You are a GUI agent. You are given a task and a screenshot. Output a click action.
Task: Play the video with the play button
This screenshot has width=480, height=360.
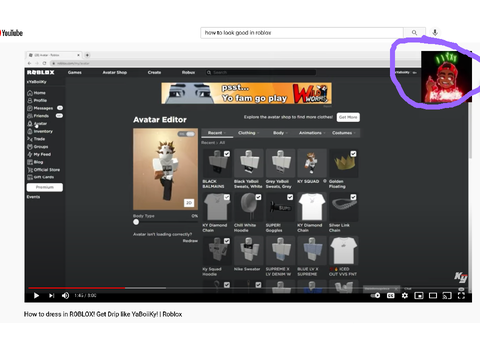(x=36, y=296)
